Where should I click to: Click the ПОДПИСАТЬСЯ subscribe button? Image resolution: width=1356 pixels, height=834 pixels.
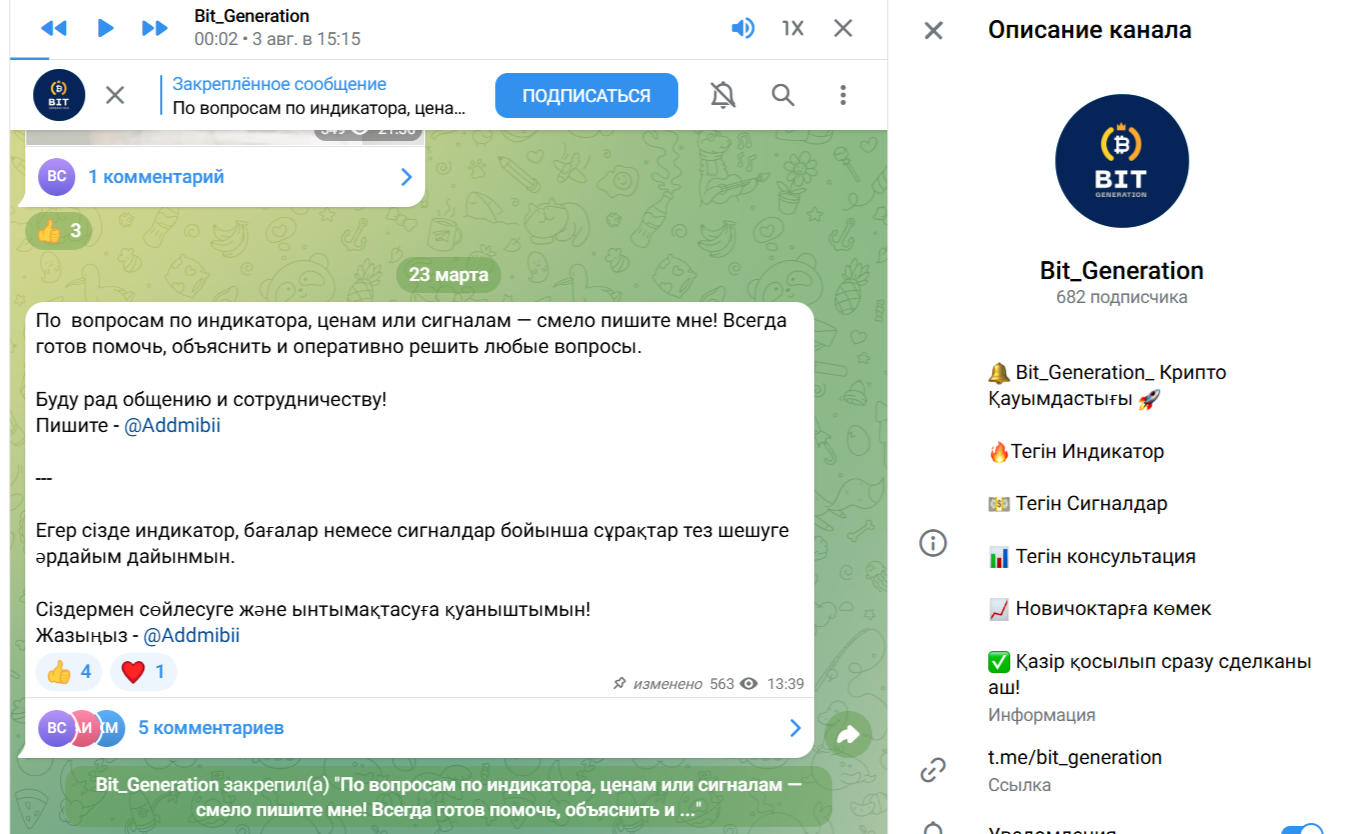[x=586, y=96]
